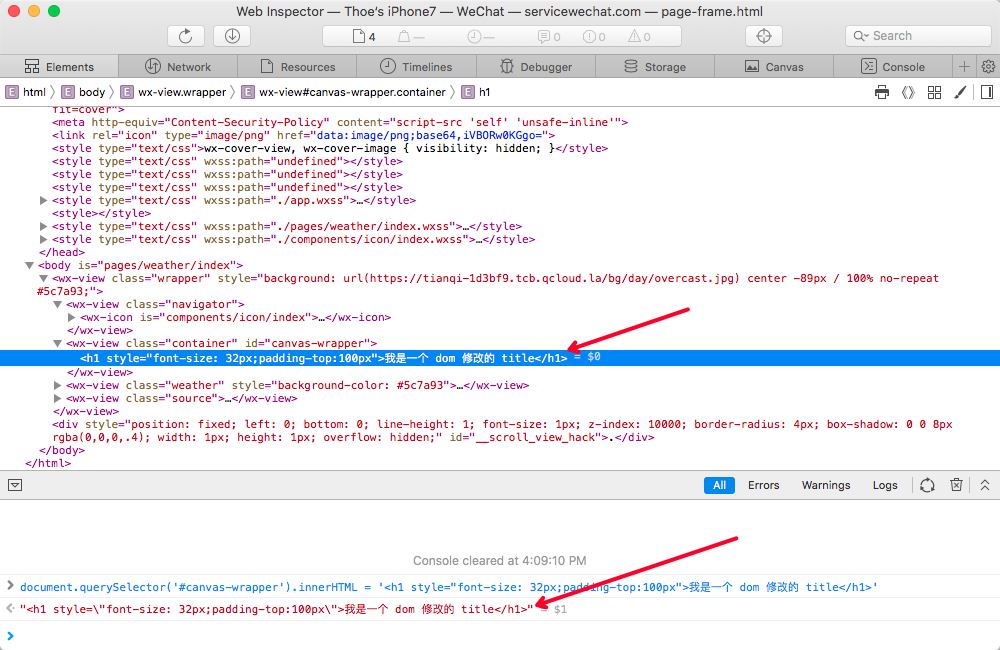Toggle shadow DOM braces icon
Image resolution: width=1000 pixels, height=650 pixels.
click(x=908, y=92)
